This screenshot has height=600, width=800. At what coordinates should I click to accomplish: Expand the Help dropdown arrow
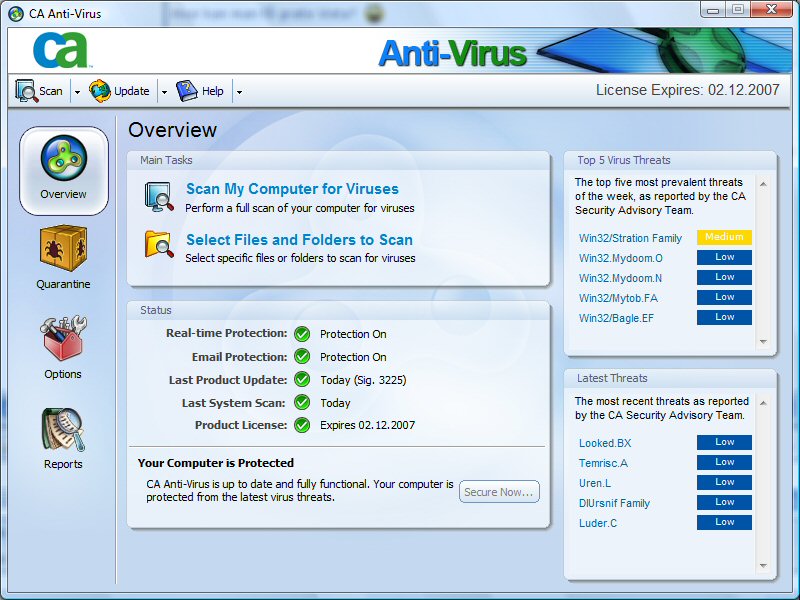point(239,92)
